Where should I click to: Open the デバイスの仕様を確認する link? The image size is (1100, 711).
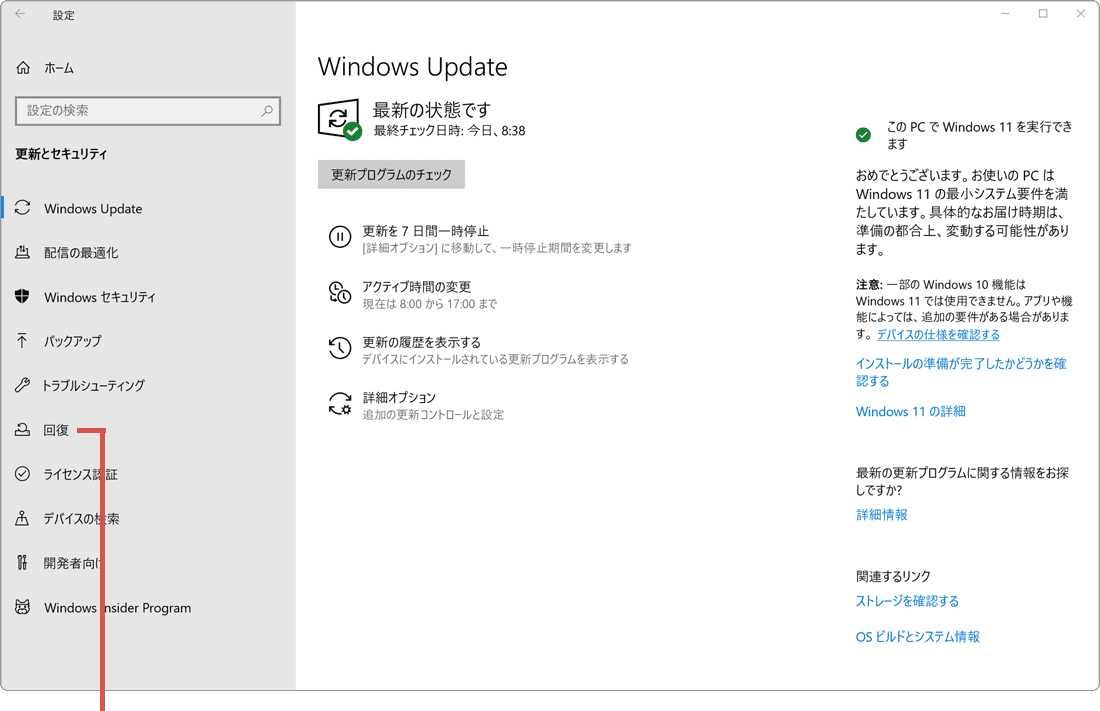(x=938, y=334)
